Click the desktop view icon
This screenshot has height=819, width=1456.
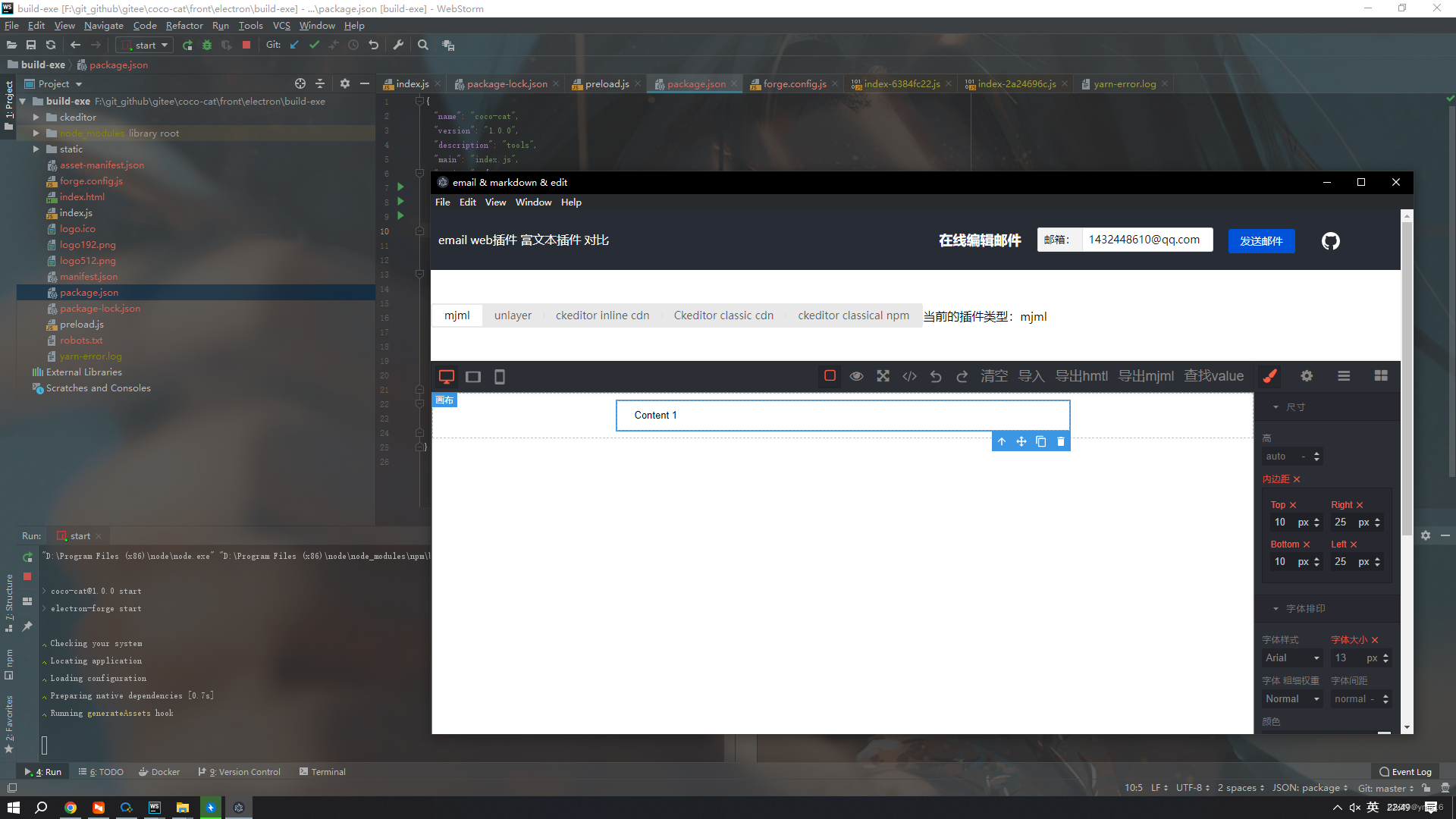coord(446,376)
